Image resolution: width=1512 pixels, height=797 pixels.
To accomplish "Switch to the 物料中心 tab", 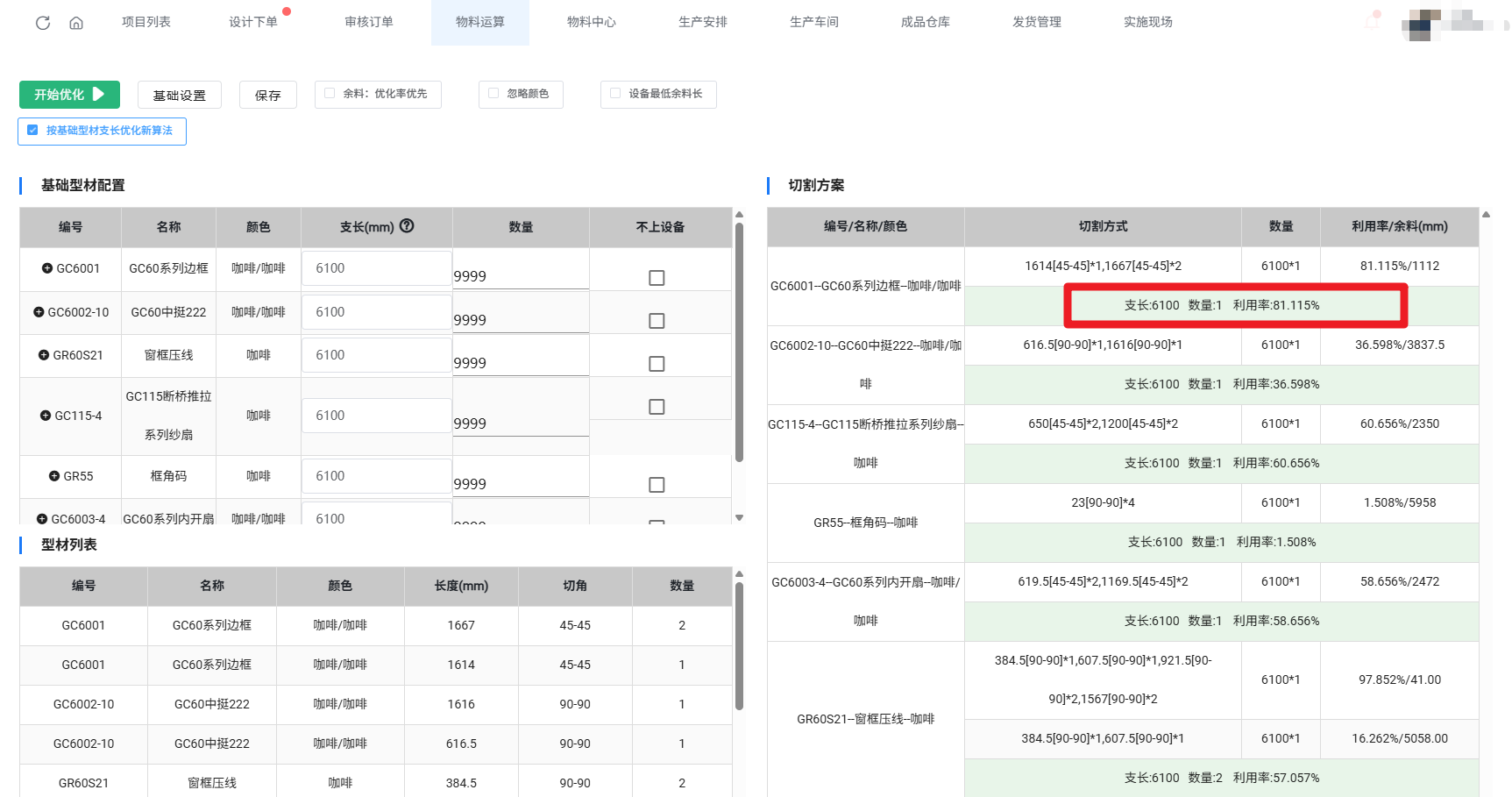I will 591,22.
